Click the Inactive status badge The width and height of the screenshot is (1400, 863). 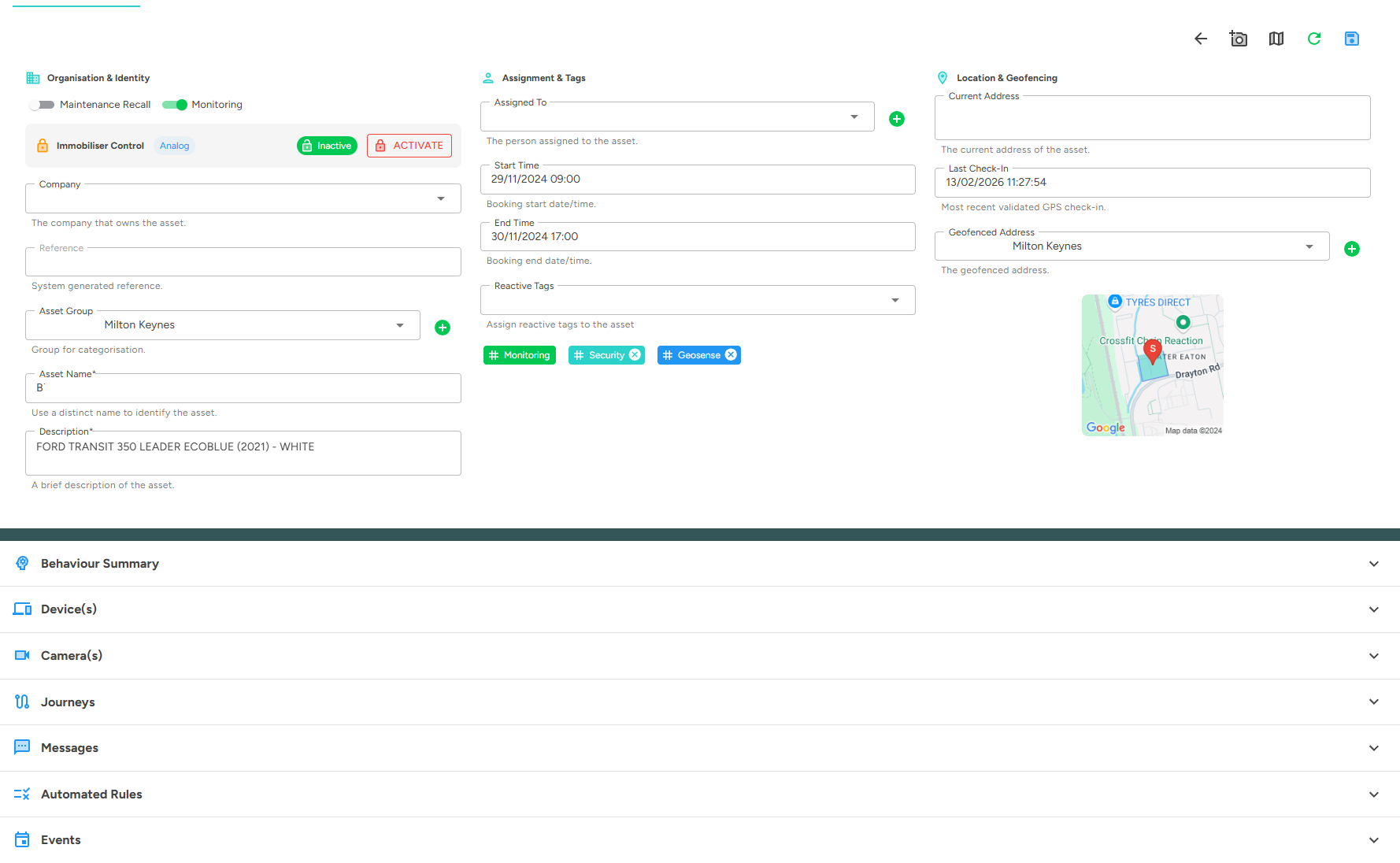click(x=327, y=146)
